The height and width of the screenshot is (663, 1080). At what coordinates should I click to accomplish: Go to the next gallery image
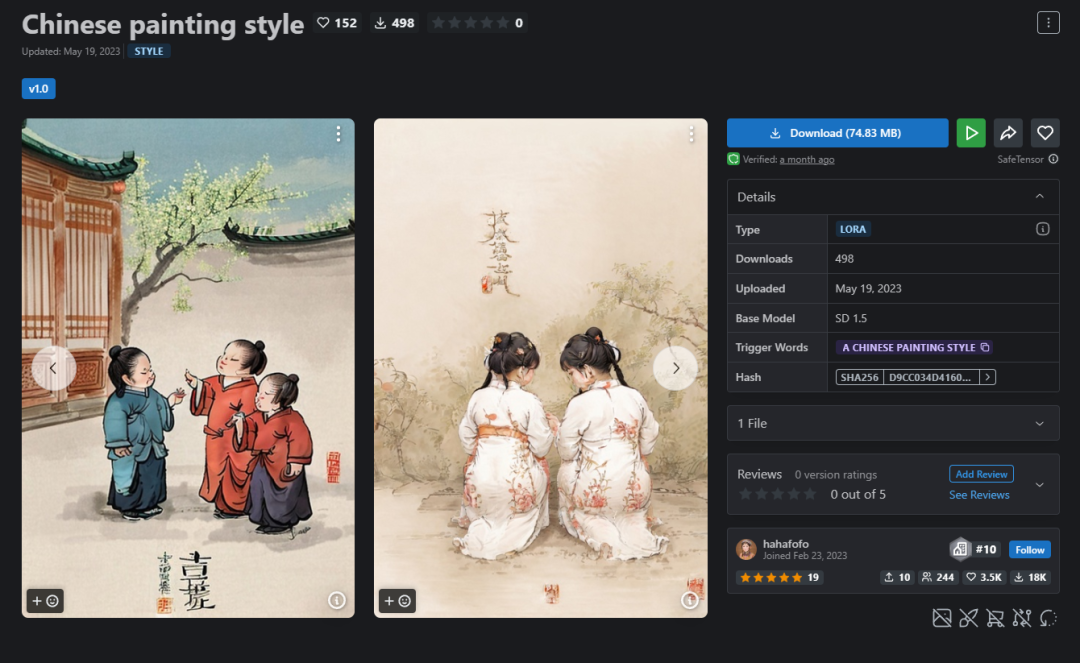(x=675, y=368)
